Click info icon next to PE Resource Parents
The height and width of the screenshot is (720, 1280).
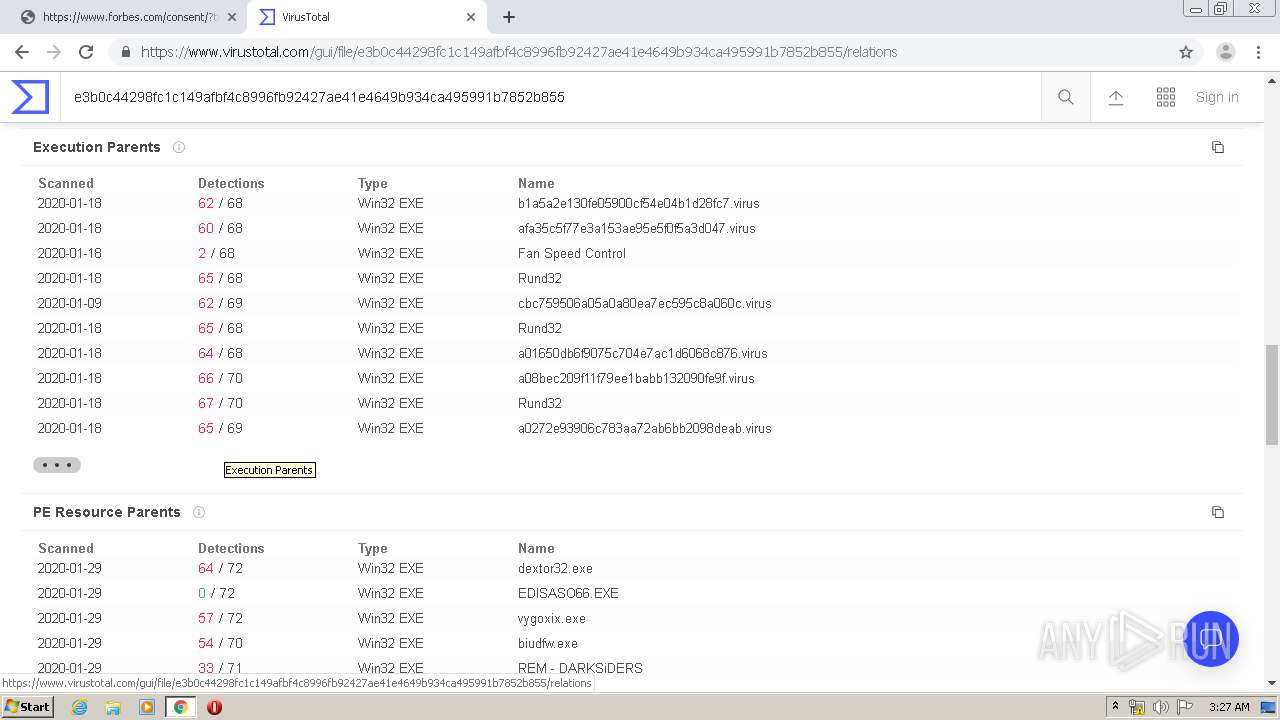pyautogui.click(x=199, y=512)
